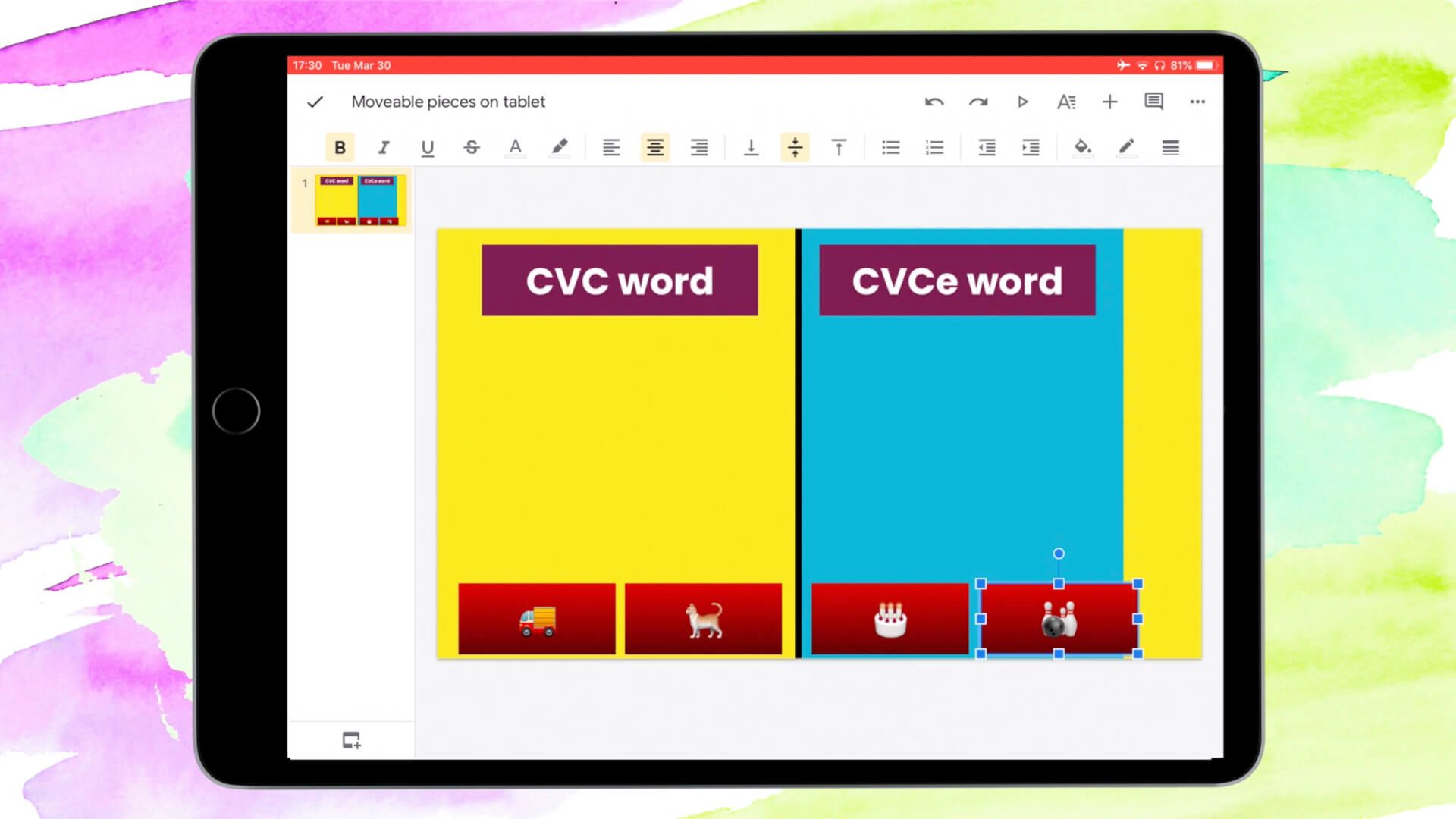The image size is (1456, 819).
Task: Select the title 'Moveable pieces on tablet'
Action: tap(447, 101)
